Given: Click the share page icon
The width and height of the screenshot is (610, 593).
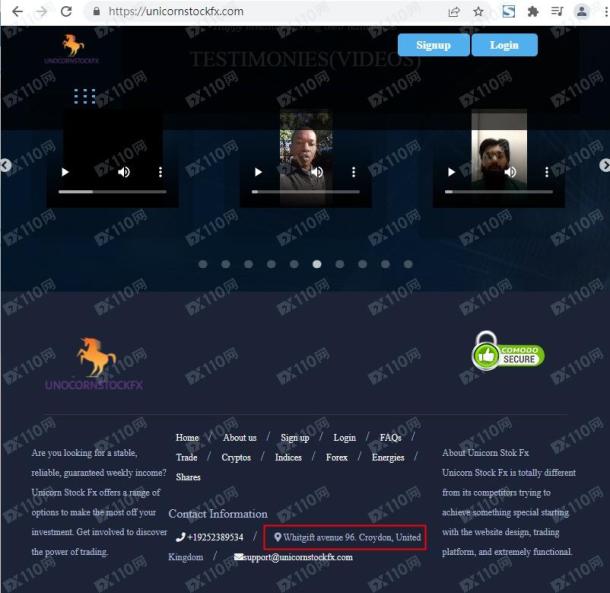Looking at the screenshot, I should [x=454, y=12].
